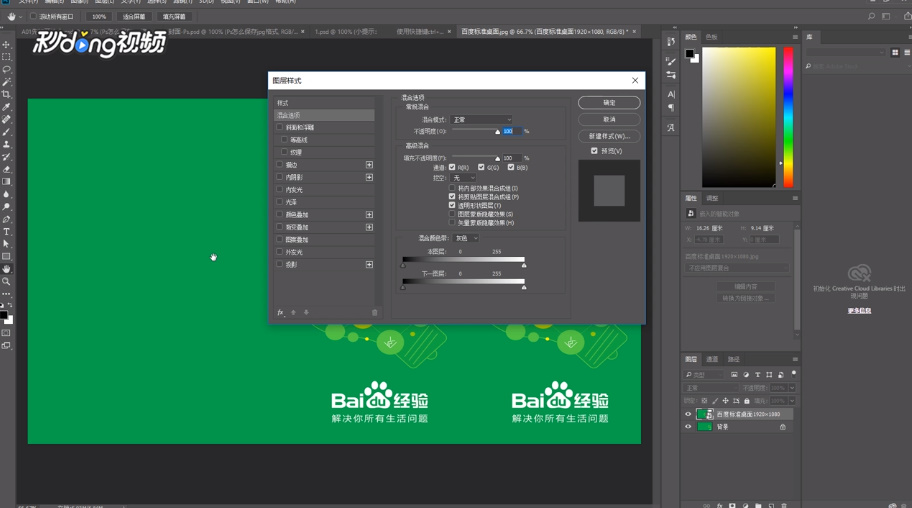The image size is (912, 508).
Task: Select the Crop tool
Action: (x=6, y=94)
